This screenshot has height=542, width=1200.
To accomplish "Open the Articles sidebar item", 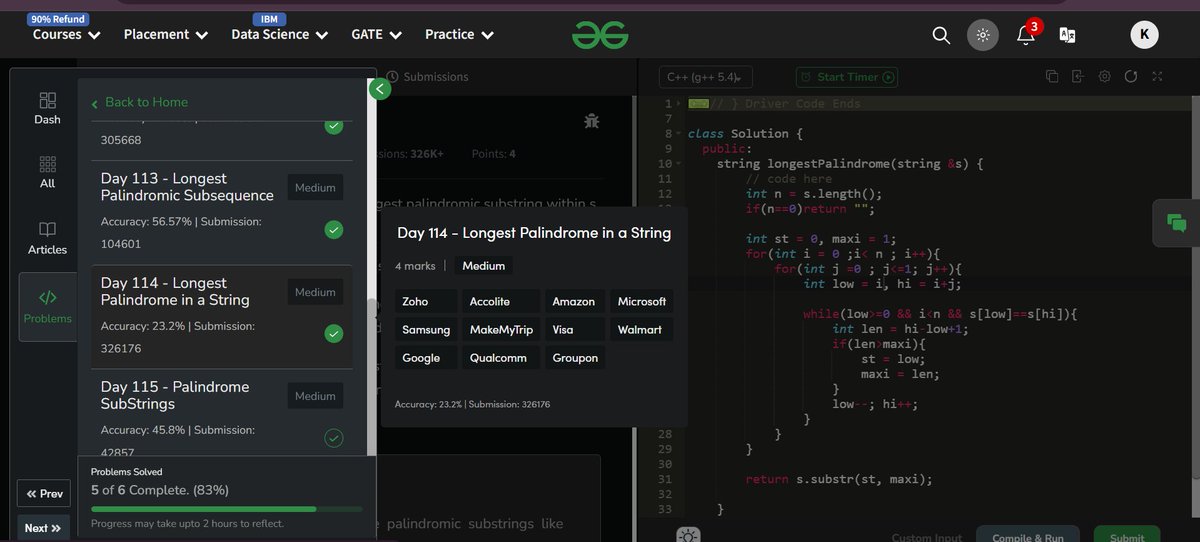I will pyautogui.click(x=47, y=238).
